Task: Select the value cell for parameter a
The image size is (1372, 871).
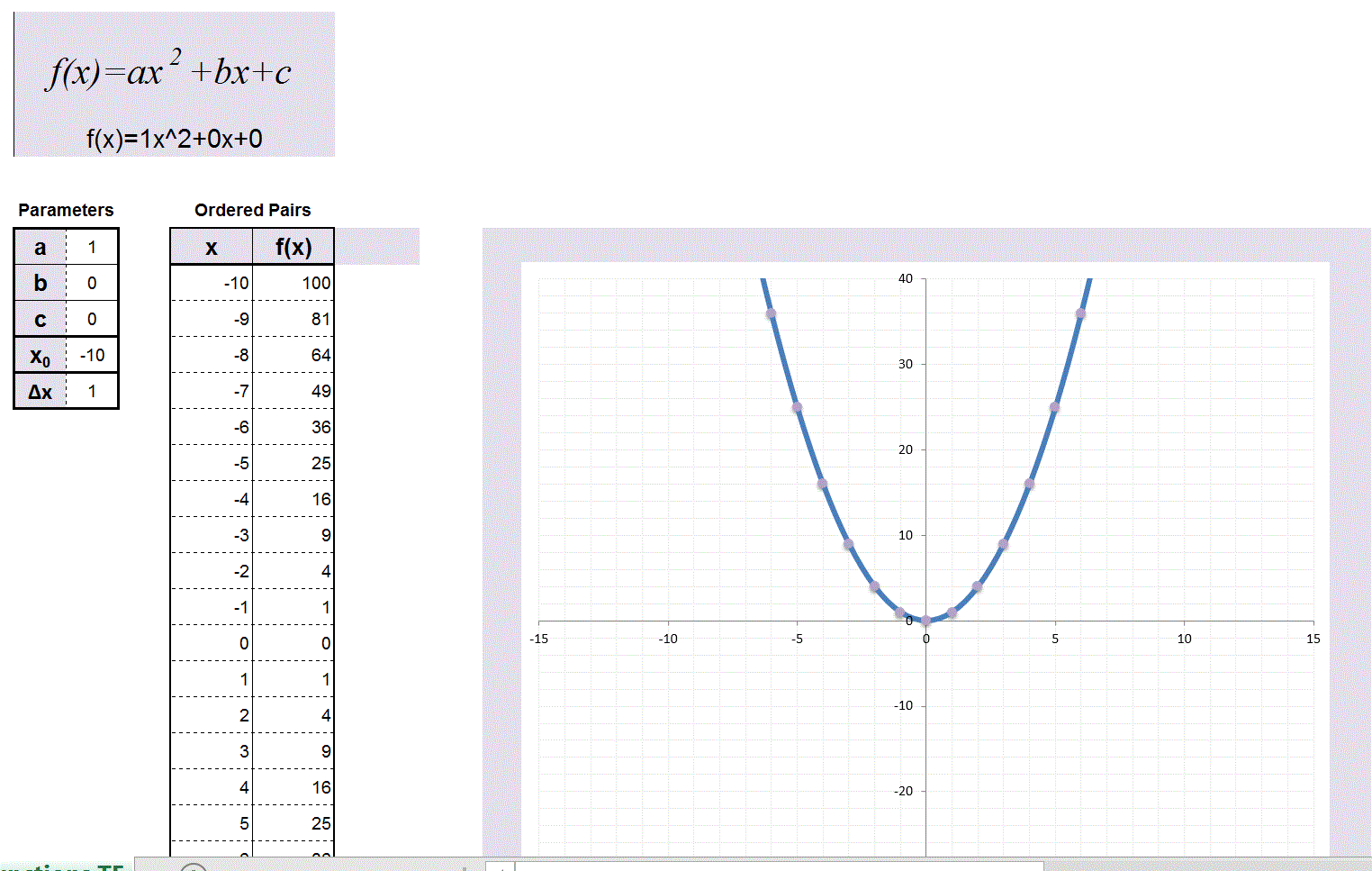Action: [x=92, y=247]
